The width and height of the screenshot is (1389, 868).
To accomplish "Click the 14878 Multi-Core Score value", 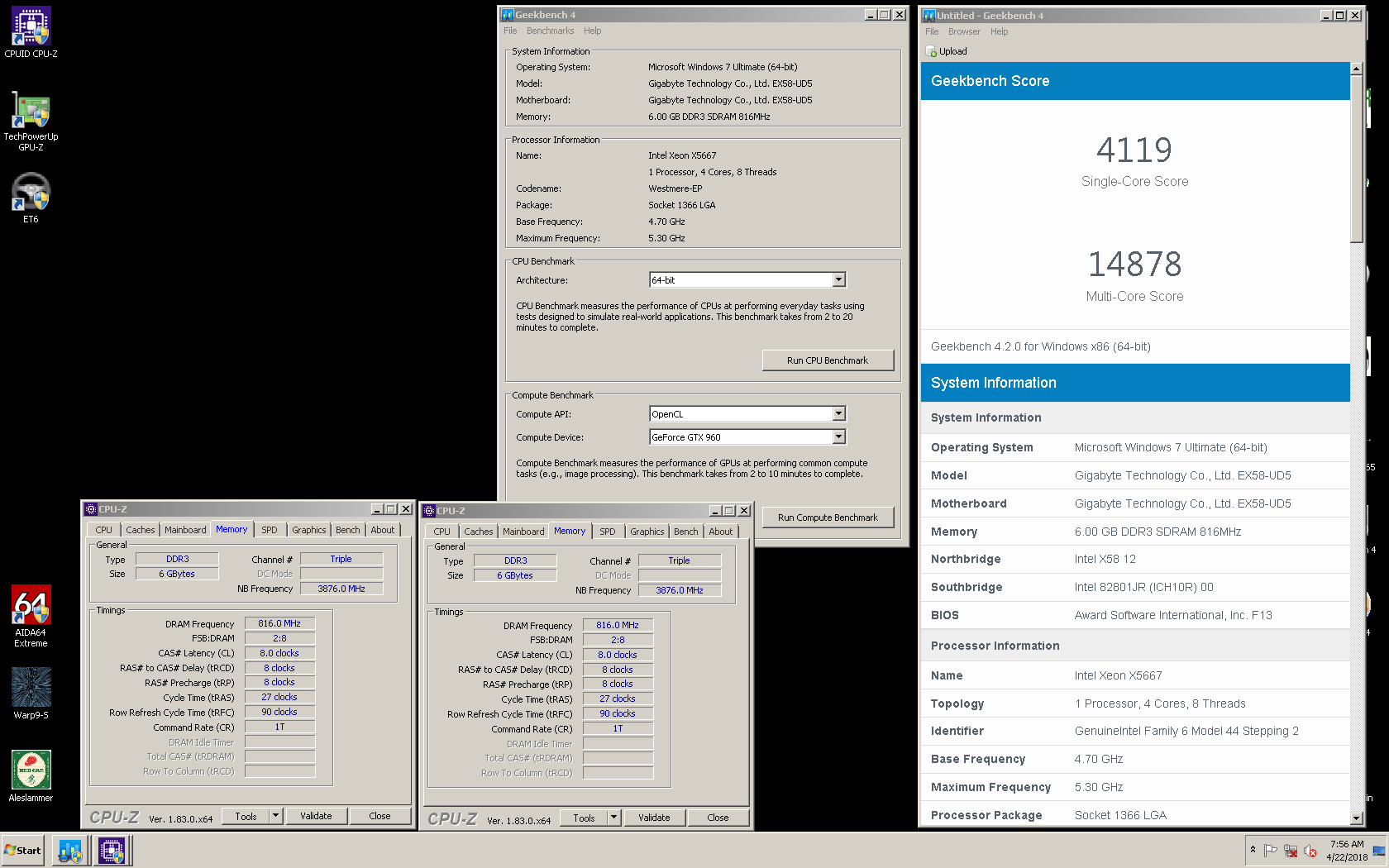I will click(x=1134, y=265).
